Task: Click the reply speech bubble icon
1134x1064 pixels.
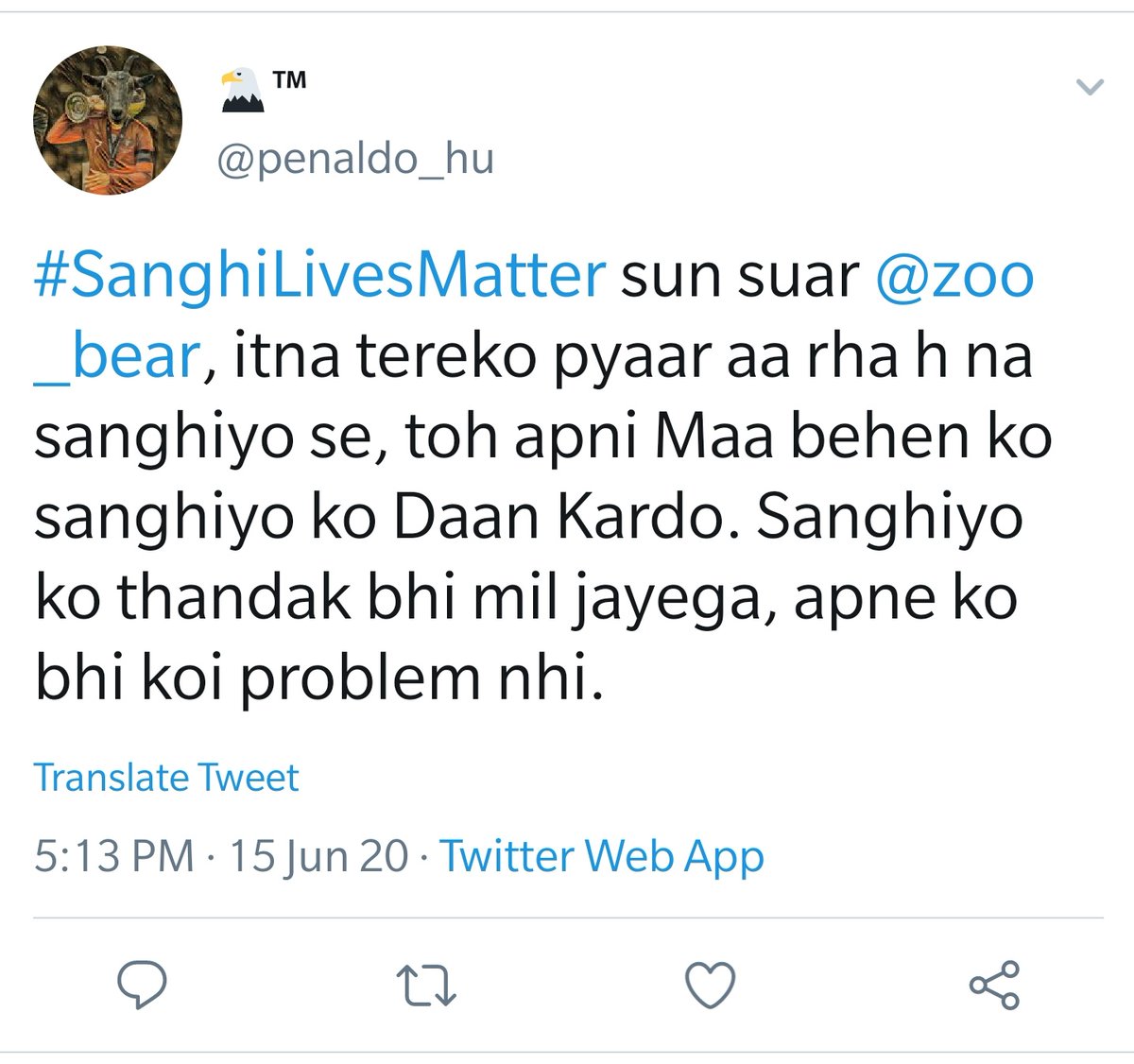Action: pos(142,986)
